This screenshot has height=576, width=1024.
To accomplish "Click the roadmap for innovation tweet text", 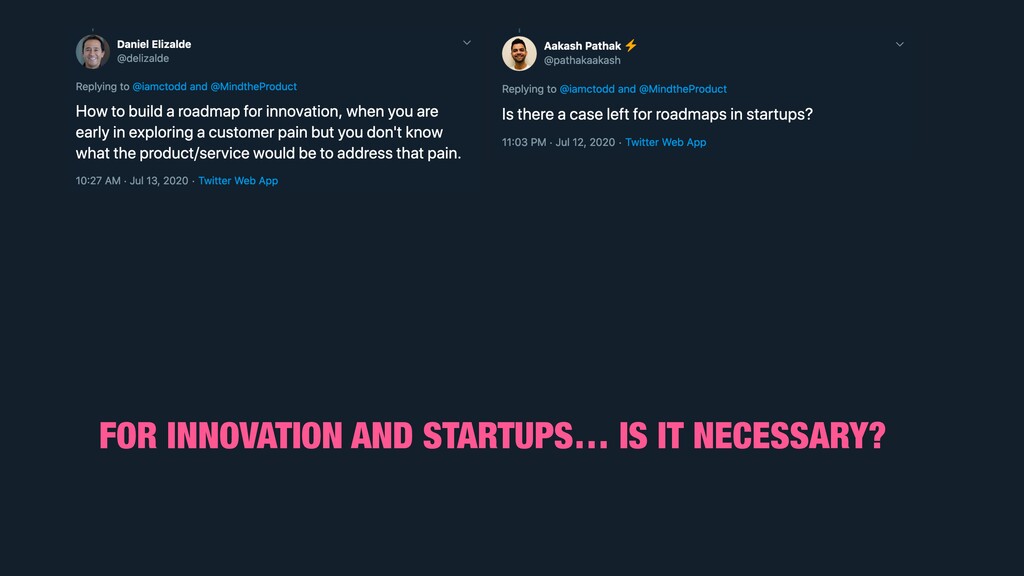I will click(268, 133).
